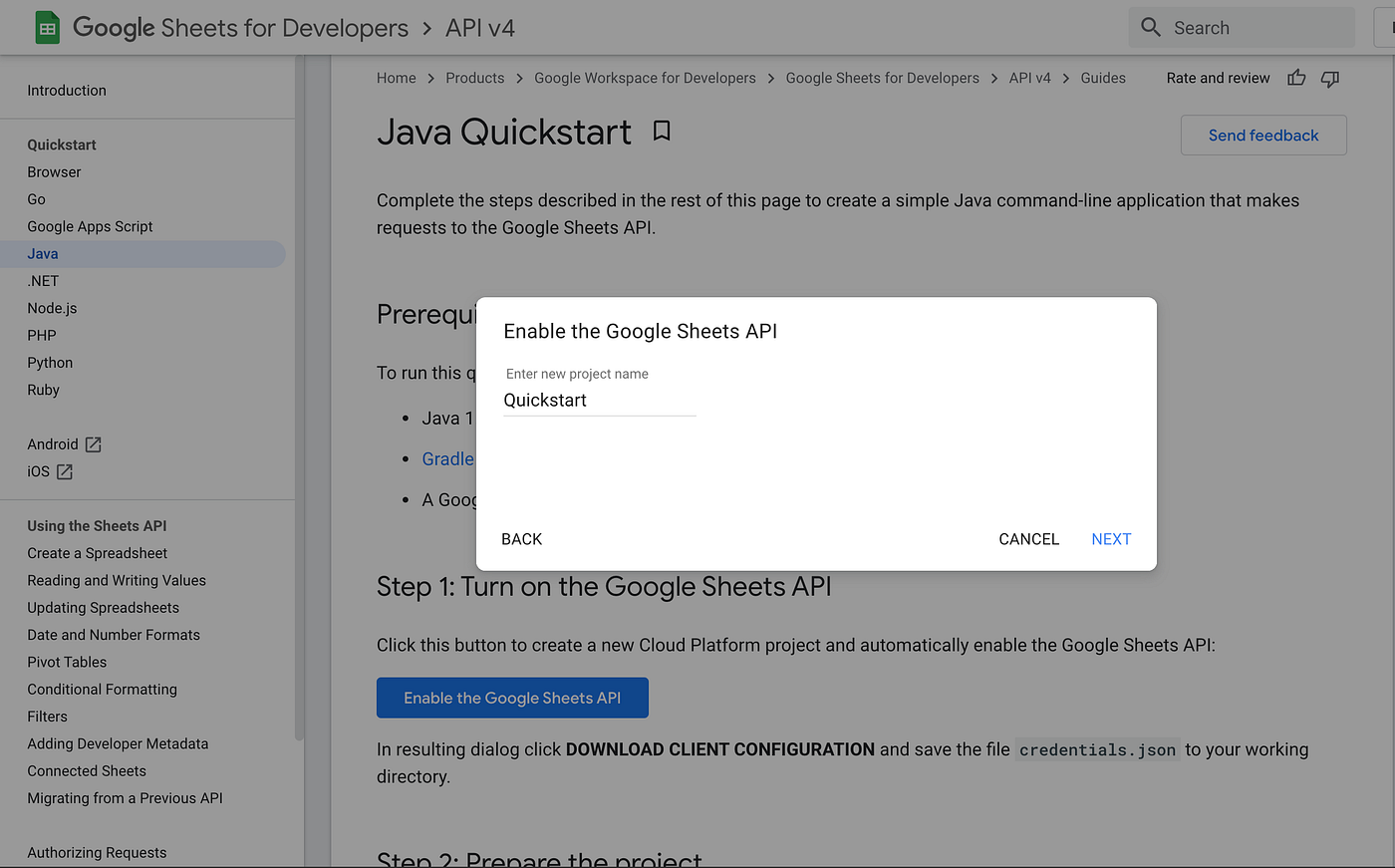Open Pivot Tables in the sidebar

pyautogui.click(x=67, y=662)
